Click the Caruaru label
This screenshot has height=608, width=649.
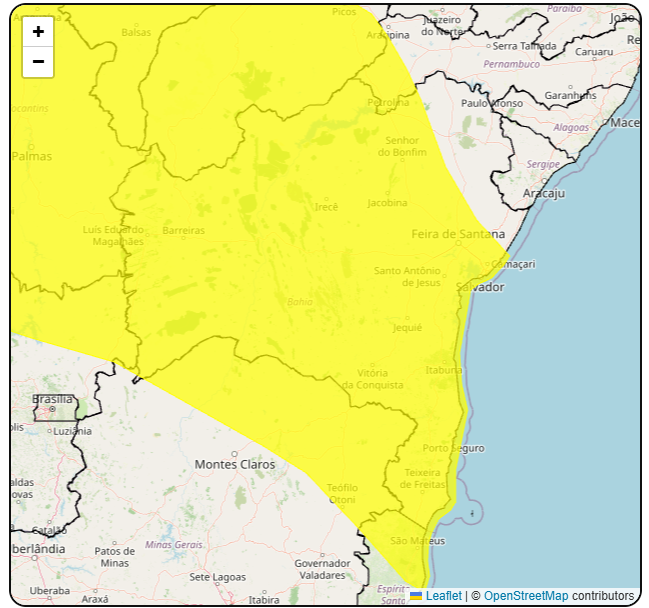[594, 52]
